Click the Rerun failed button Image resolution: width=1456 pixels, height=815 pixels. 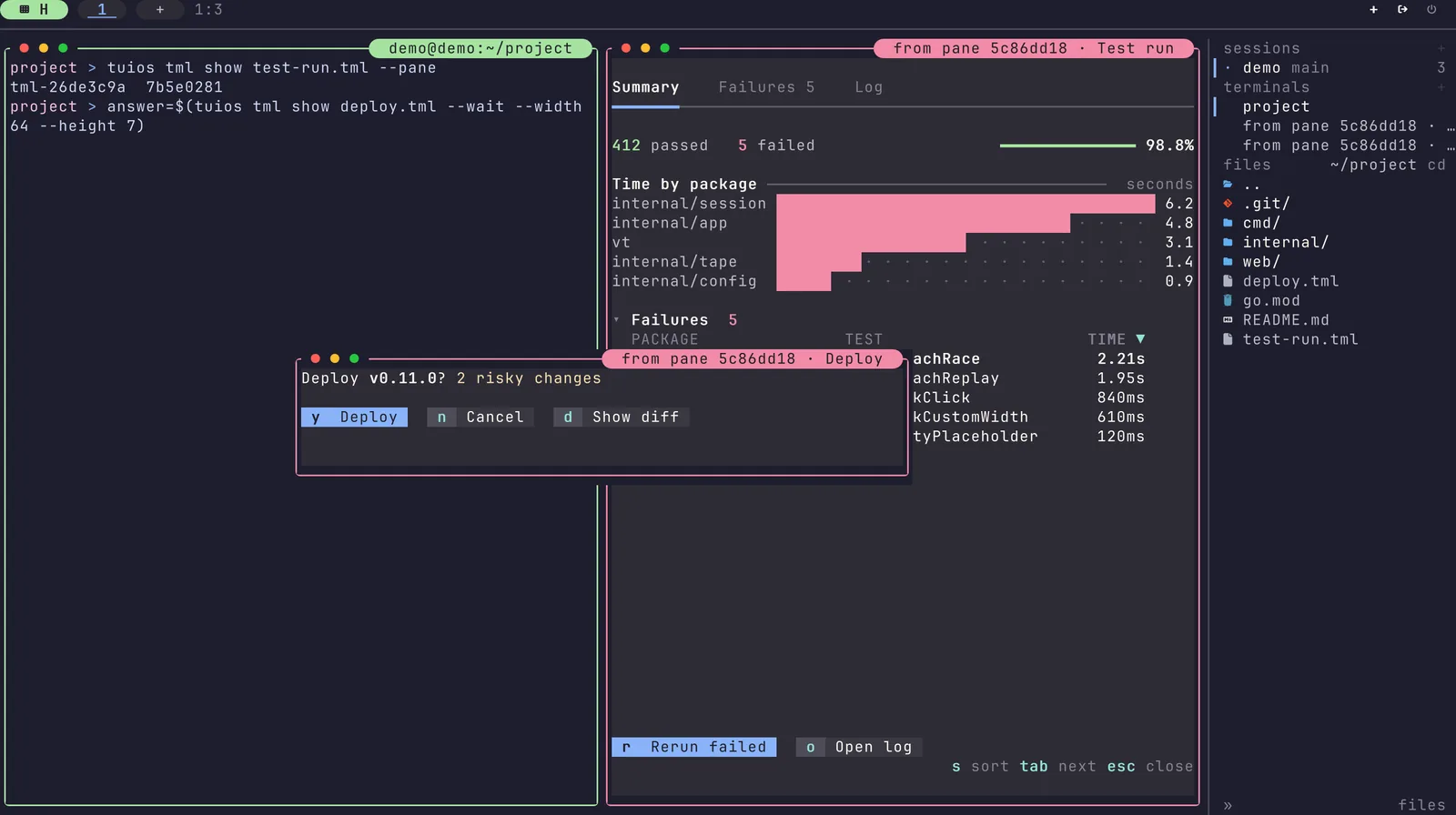(693, 747)
